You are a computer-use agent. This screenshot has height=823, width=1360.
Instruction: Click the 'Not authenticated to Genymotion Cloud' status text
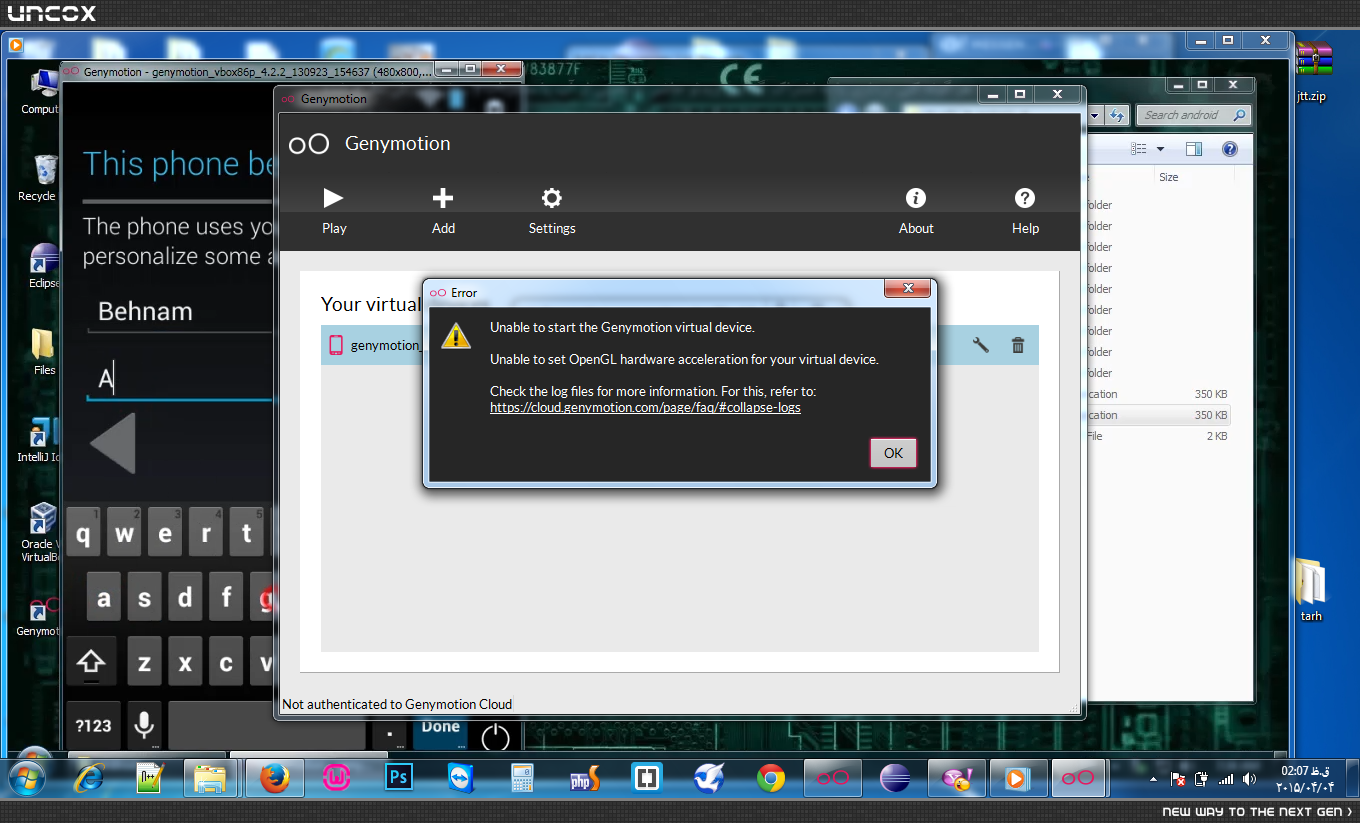[x=397, y=704]
